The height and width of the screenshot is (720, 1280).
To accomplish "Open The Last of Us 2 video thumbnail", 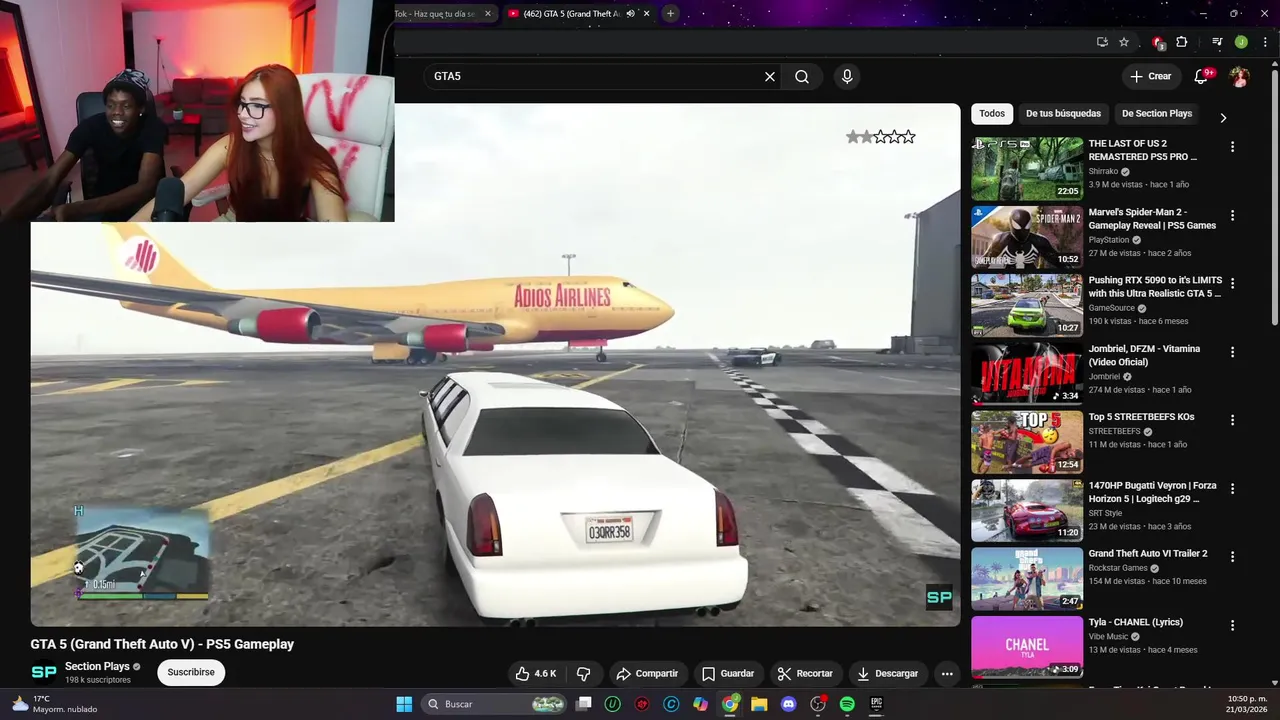I will point(1027,169).
